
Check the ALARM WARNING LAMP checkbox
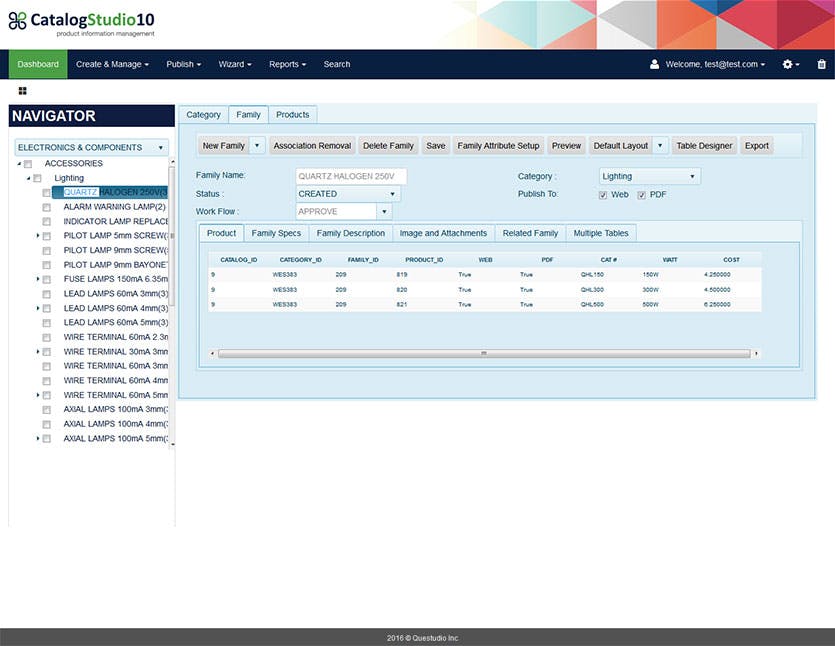pyautogui.click(x=47, y=207)
